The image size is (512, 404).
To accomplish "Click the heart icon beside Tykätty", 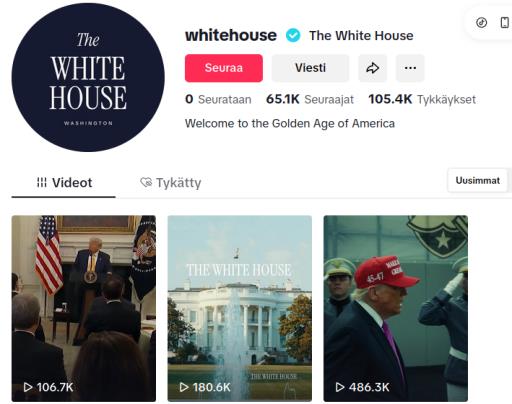I will point(146,182).
